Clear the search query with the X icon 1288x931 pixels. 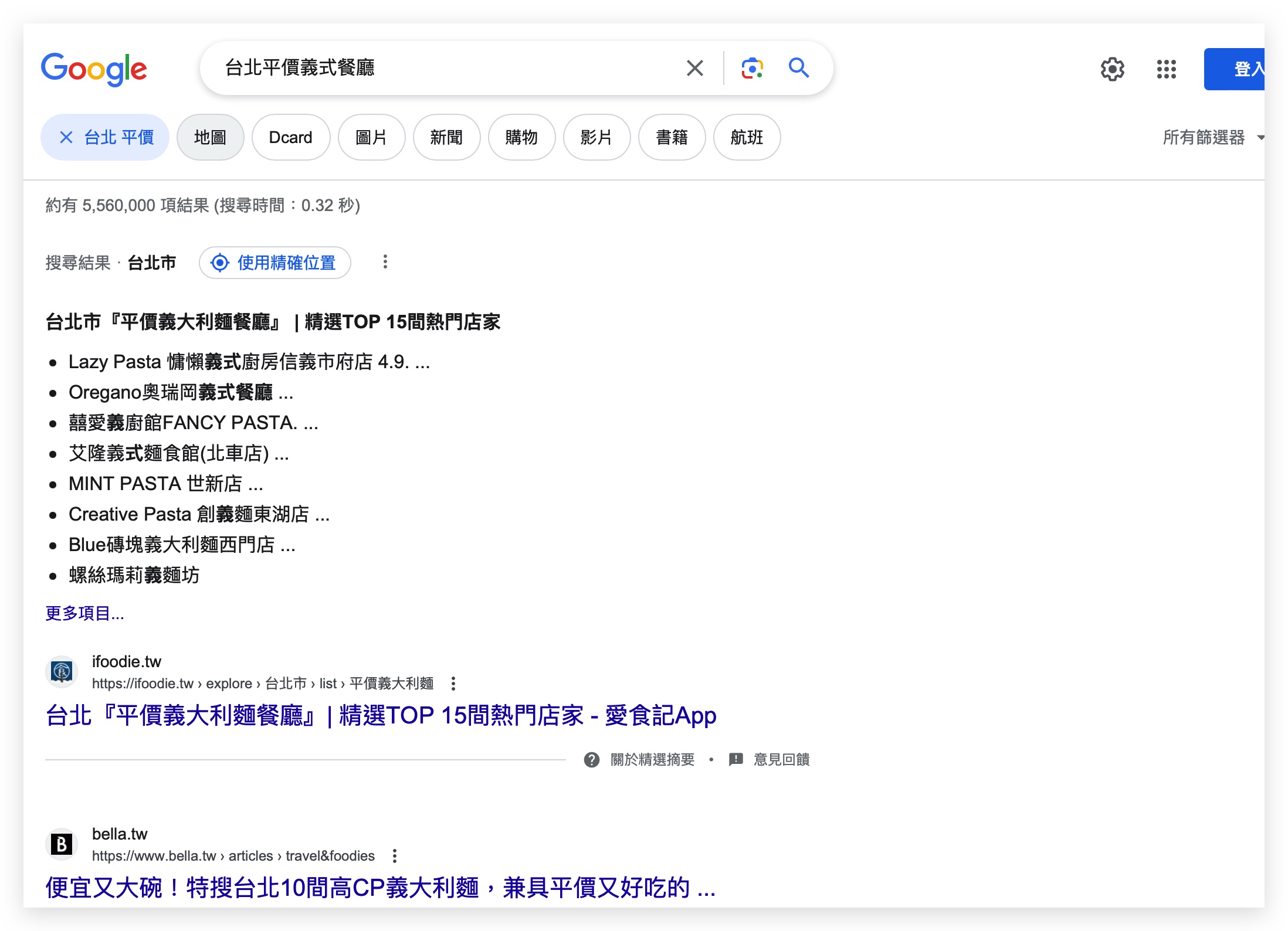(x=695, y=68)
